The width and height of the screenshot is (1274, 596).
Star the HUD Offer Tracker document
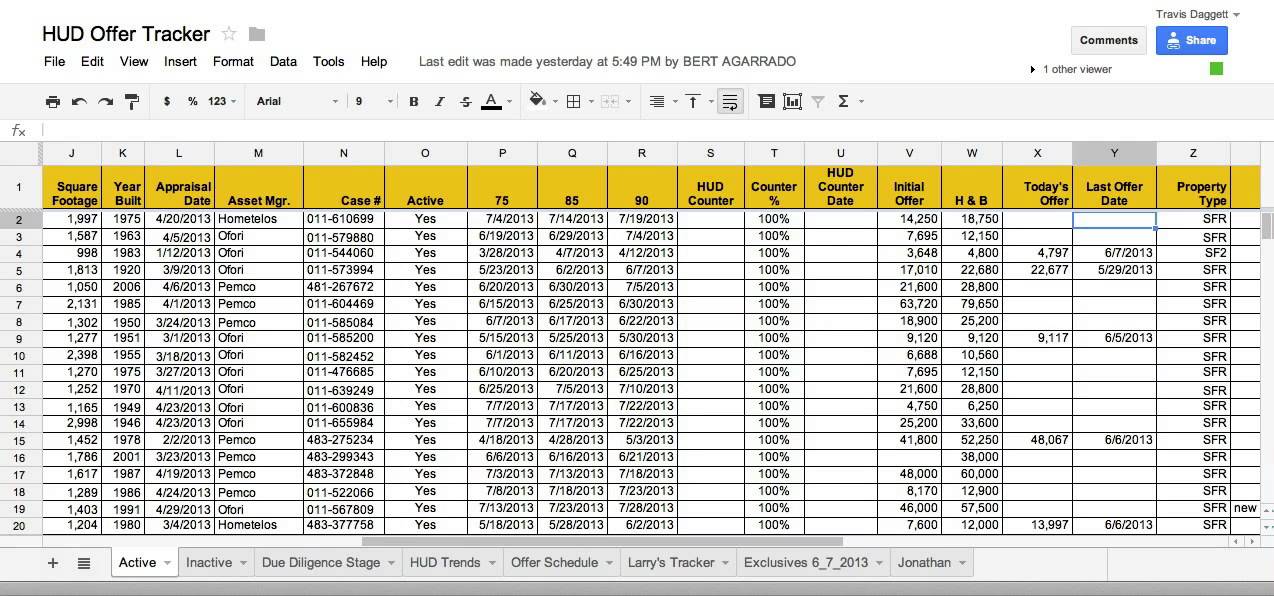[229, 34]
